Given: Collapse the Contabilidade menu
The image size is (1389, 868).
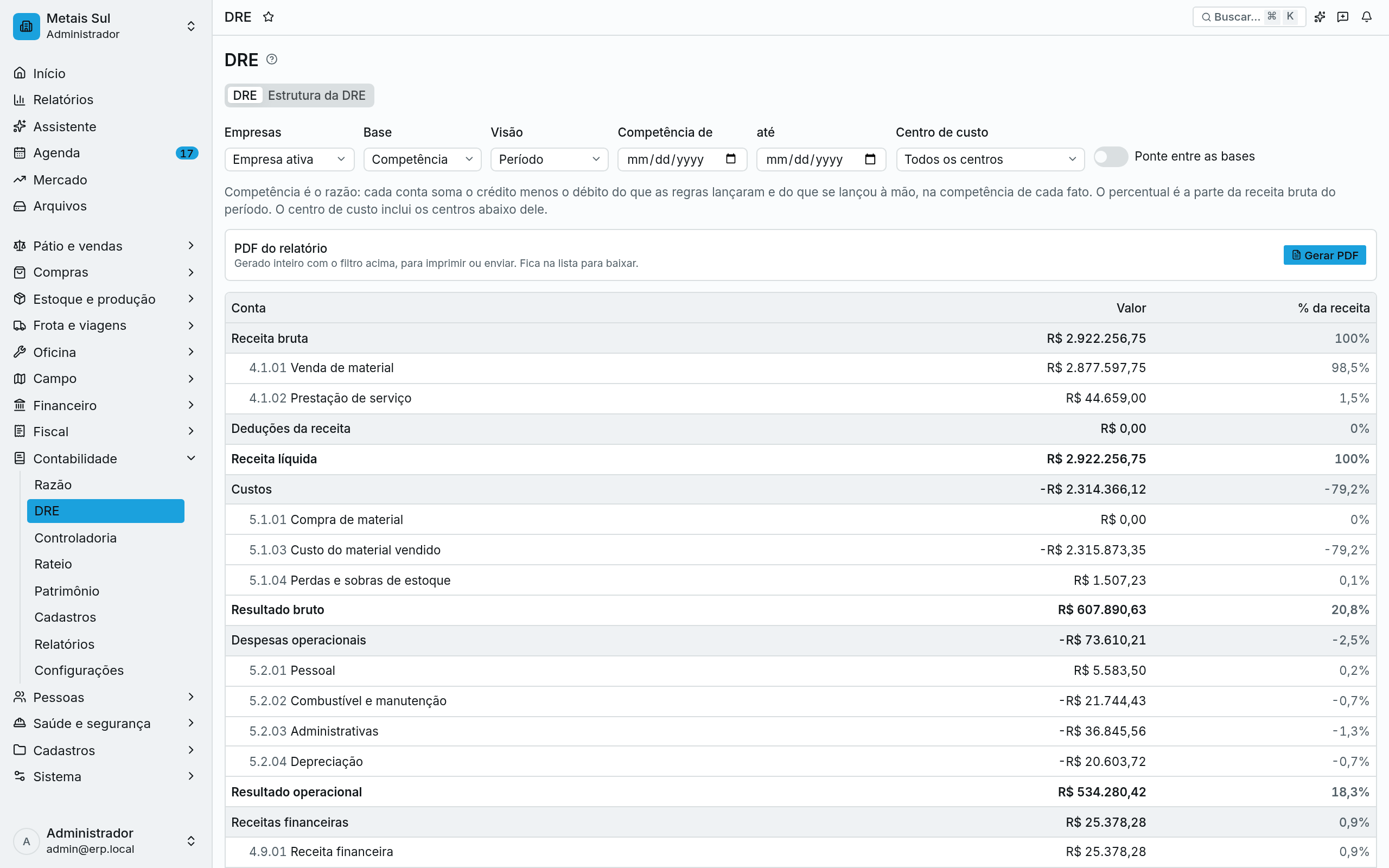Looking at the screenshot, I should point(106,458).
